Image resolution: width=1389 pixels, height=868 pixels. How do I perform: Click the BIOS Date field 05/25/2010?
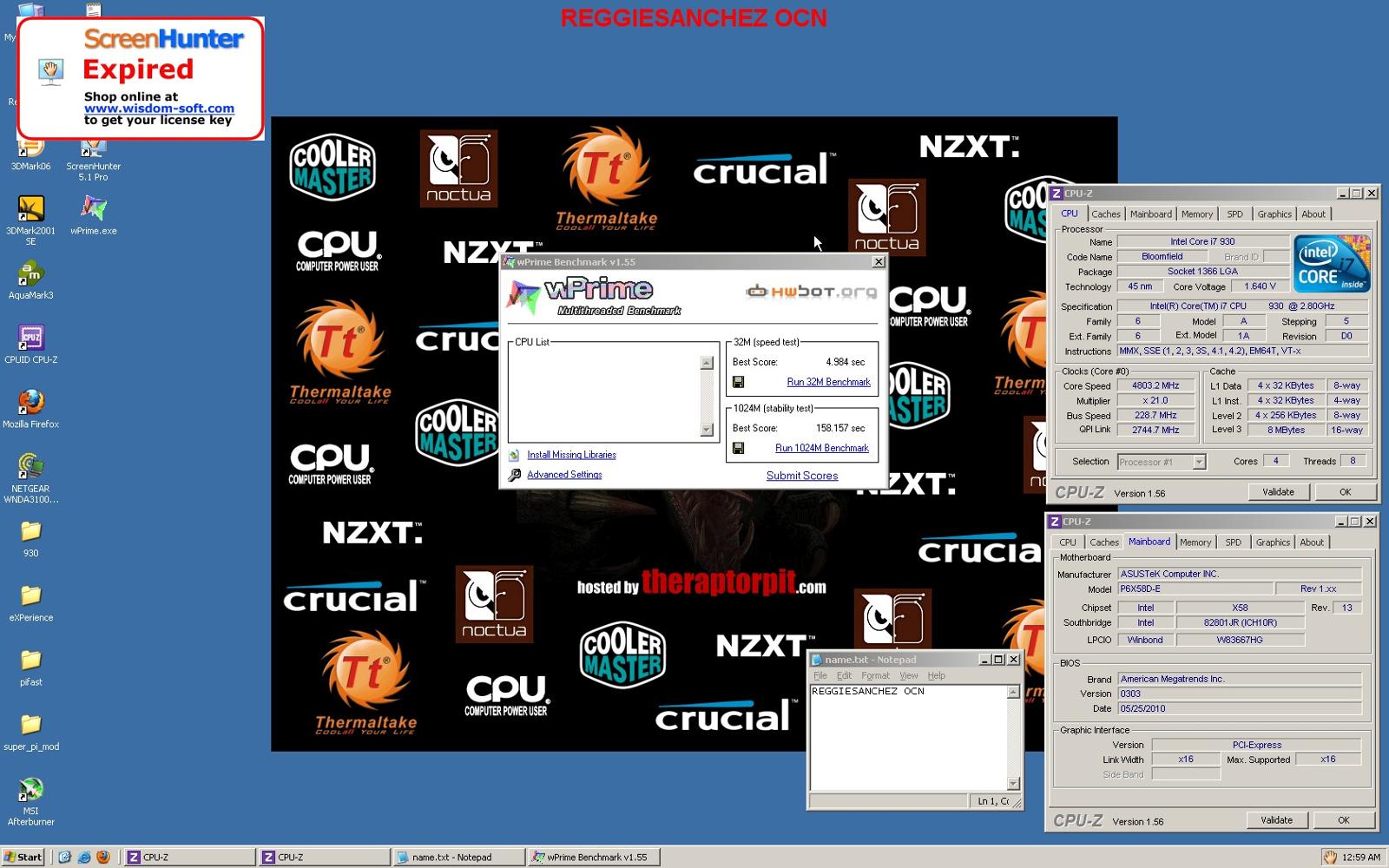coord(1239,708)
